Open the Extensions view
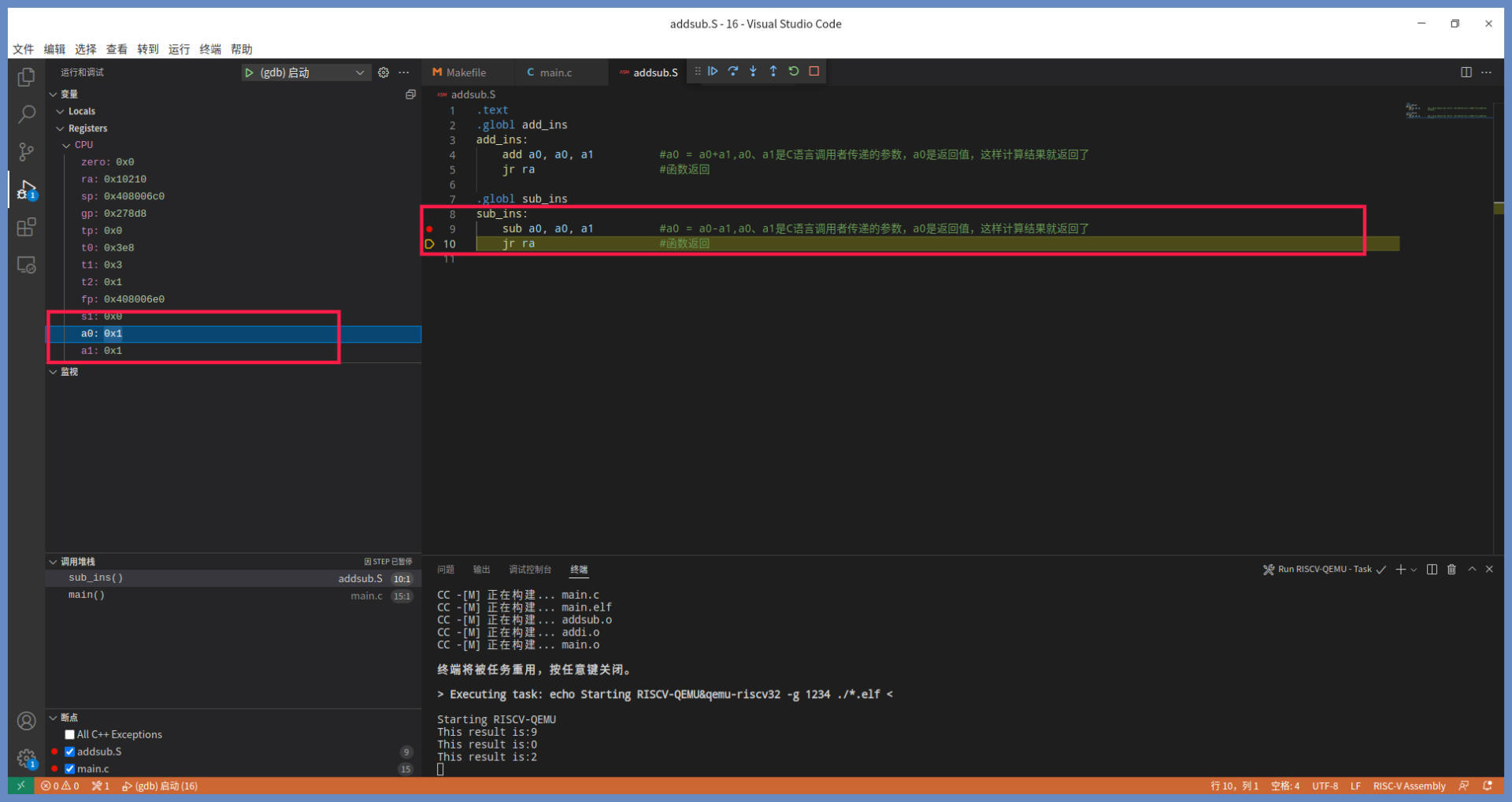The image size is (1512, 802). 26,228
